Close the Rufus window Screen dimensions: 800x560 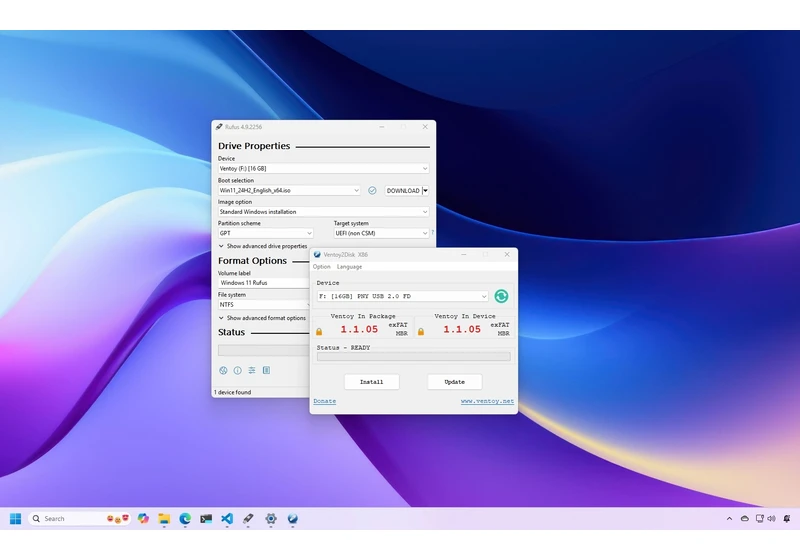pyautogui.click(x=425, y=126)
